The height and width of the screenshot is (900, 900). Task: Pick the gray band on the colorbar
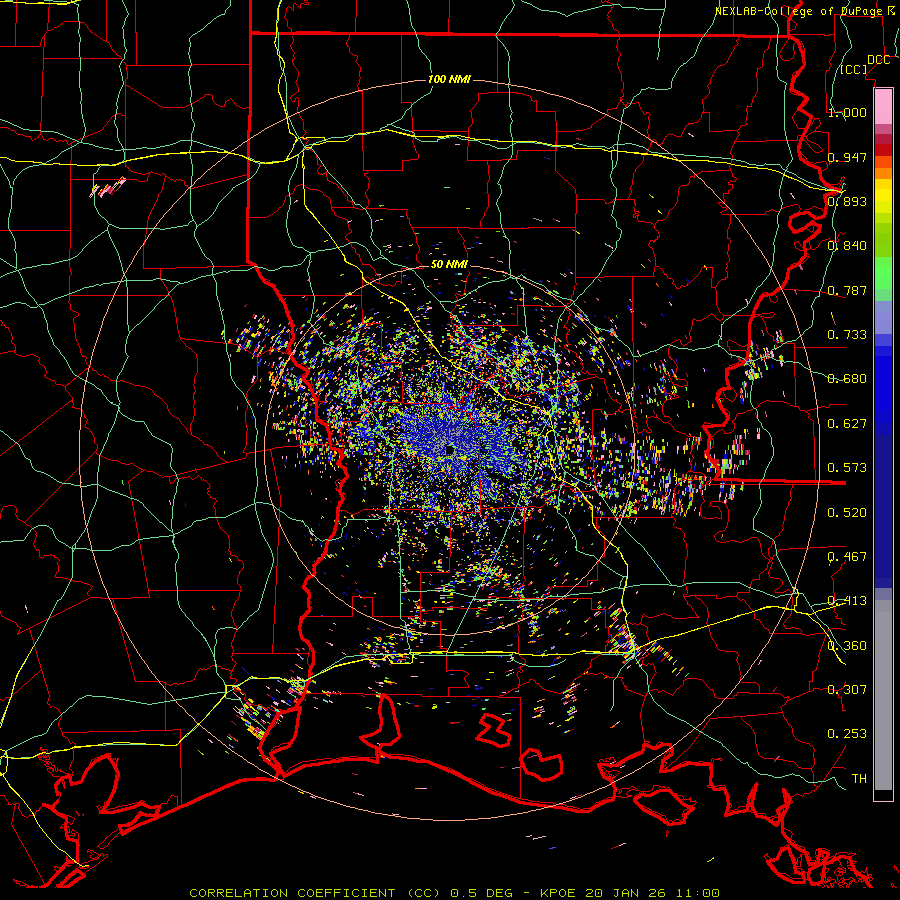point(883,695)
